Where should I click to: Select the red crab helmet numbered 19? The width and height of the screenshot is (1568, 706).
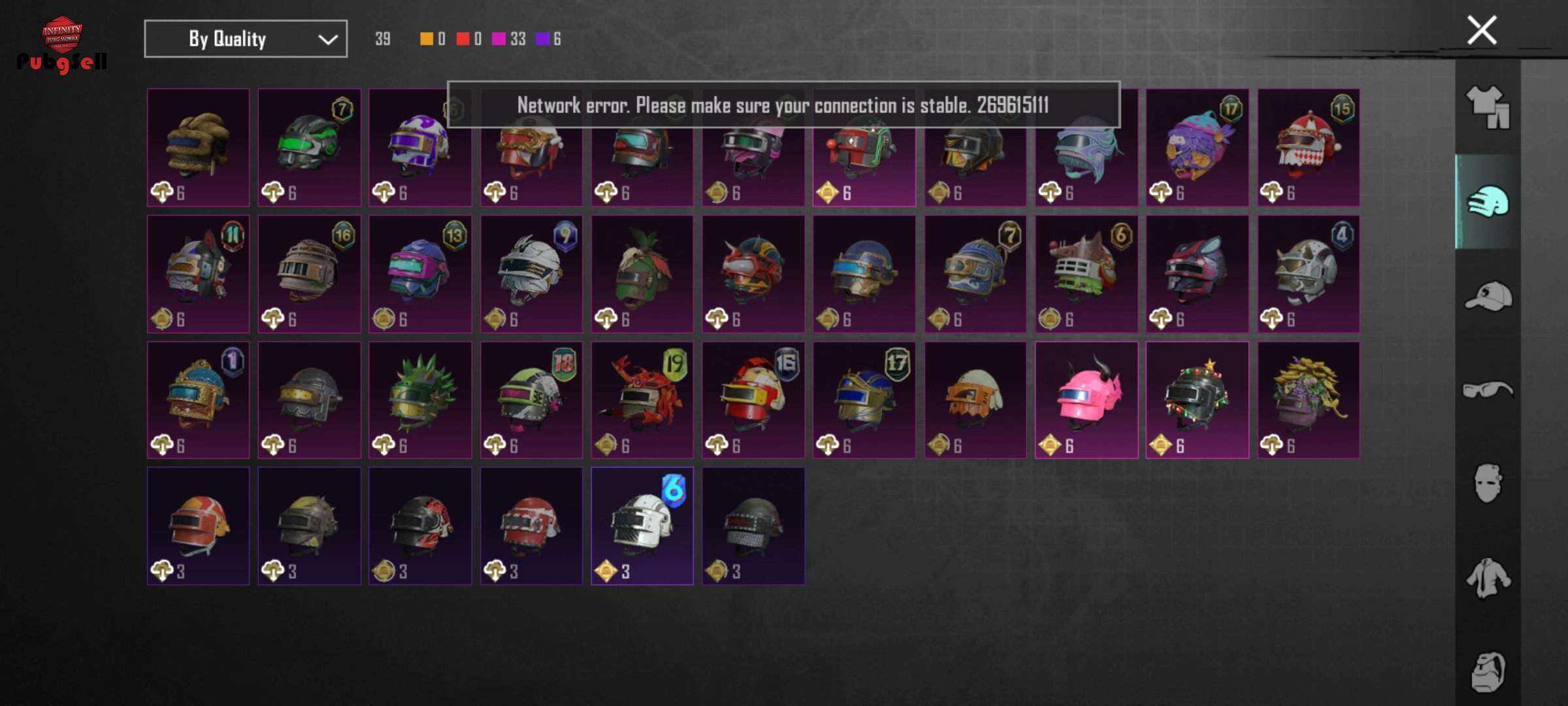642,400
